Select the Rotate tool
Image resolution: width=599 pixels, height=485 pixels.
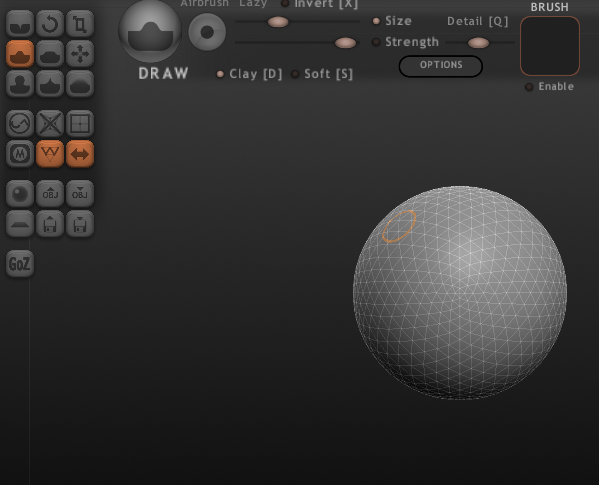pyautogui.click(x=50, y=24)
